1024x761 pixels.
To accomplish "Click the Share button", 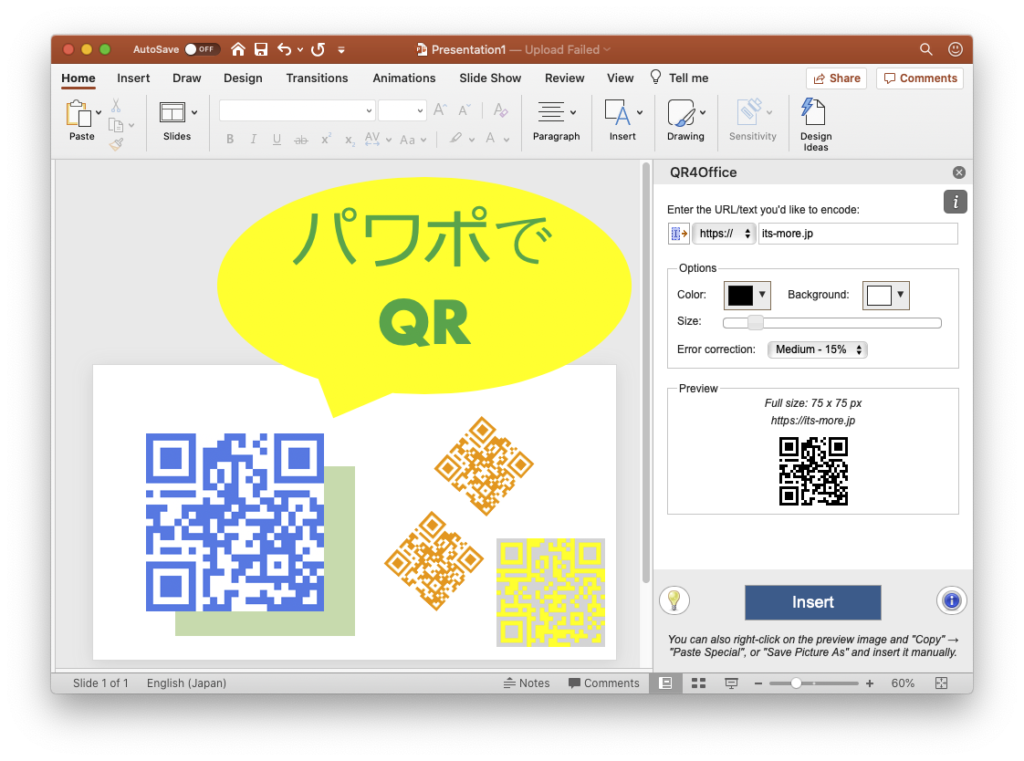I will (x=836, y=78).
